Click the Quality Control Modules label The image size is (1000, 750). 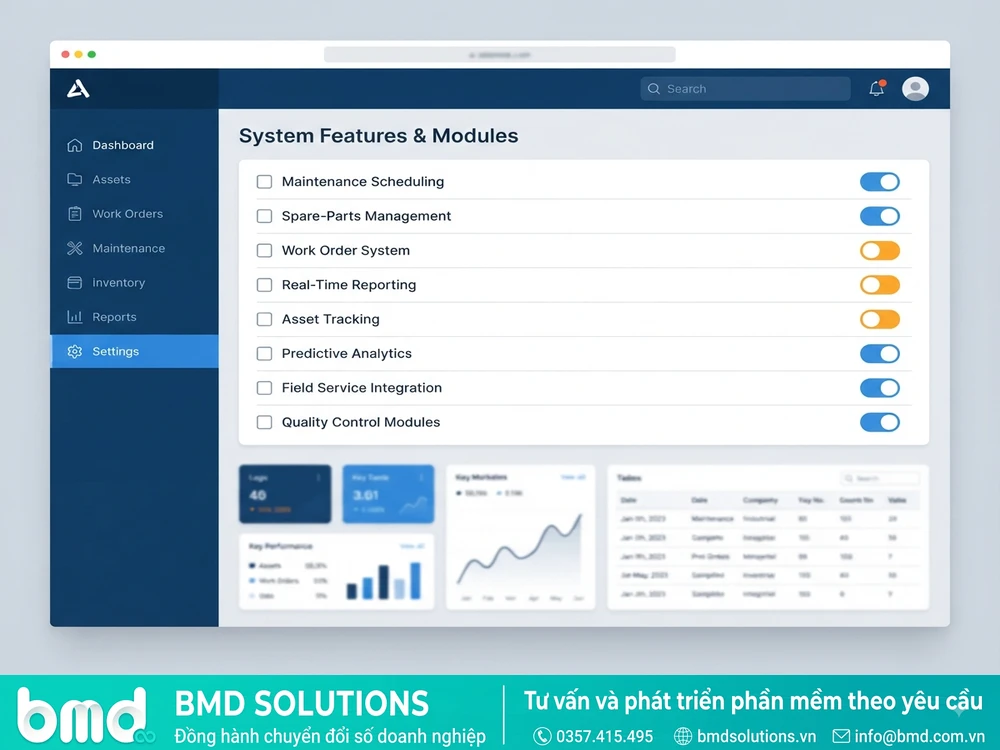coord(361,422)
